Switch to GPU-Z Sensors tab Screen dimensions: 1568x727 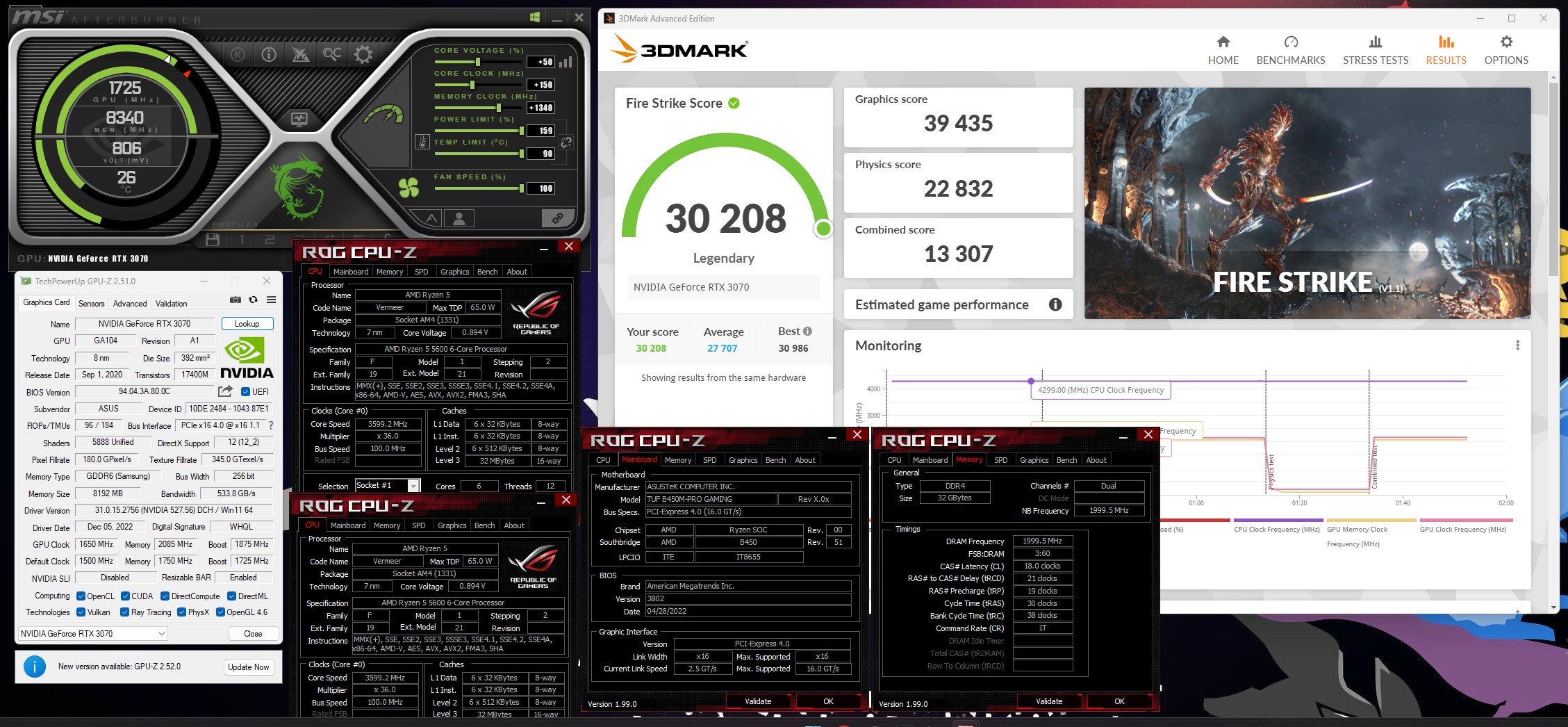click(91, 304)
